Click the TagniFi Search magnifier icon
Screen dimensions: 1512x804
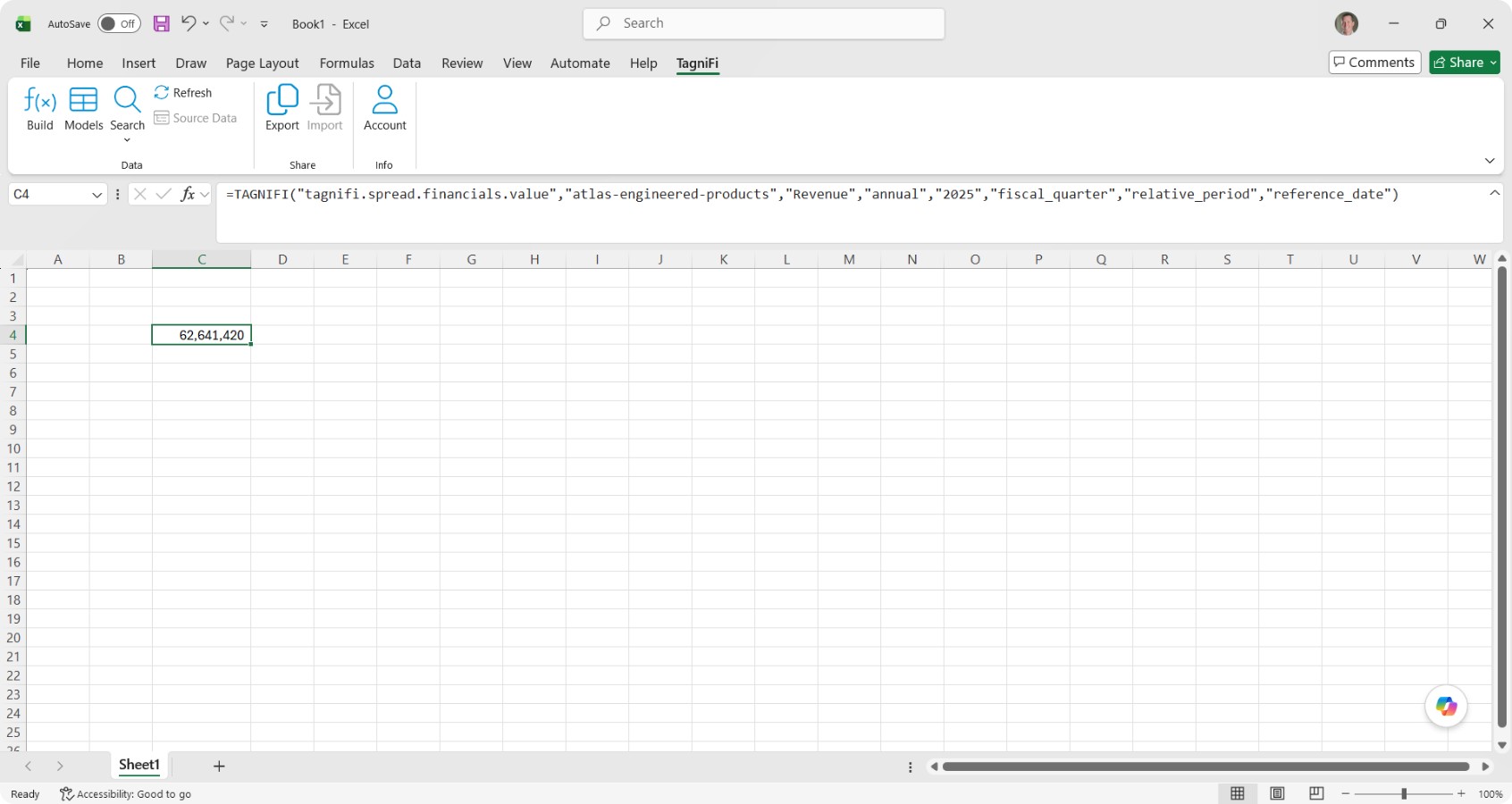[127, 99]
